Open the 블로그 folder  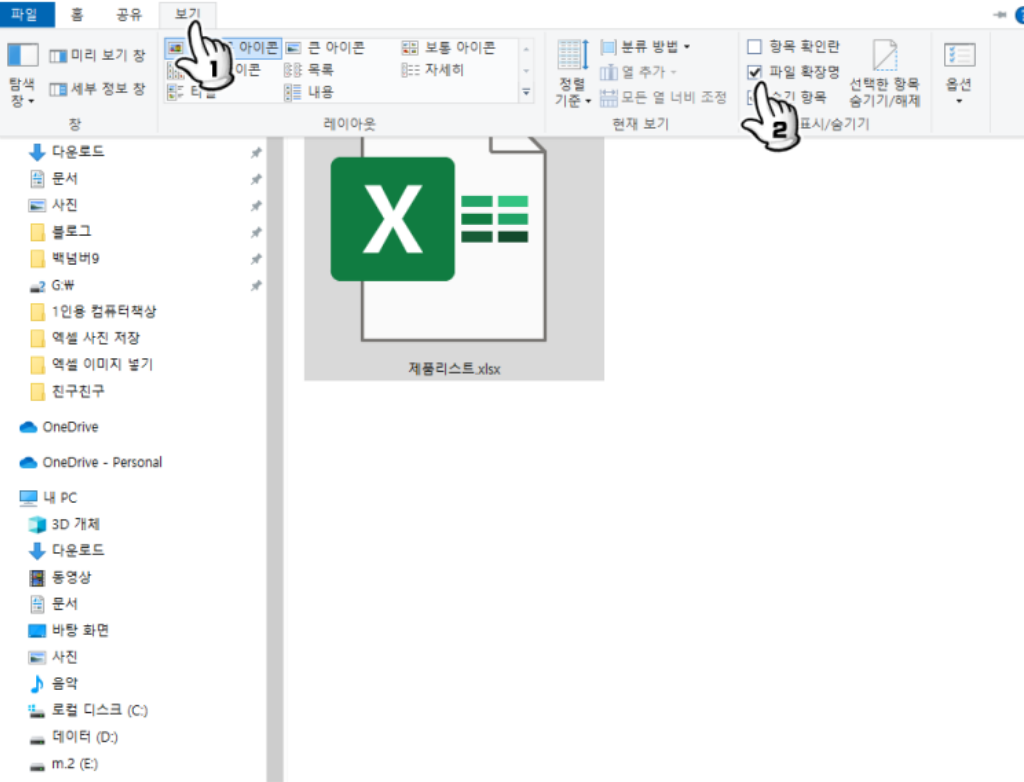tap(61, 231)
